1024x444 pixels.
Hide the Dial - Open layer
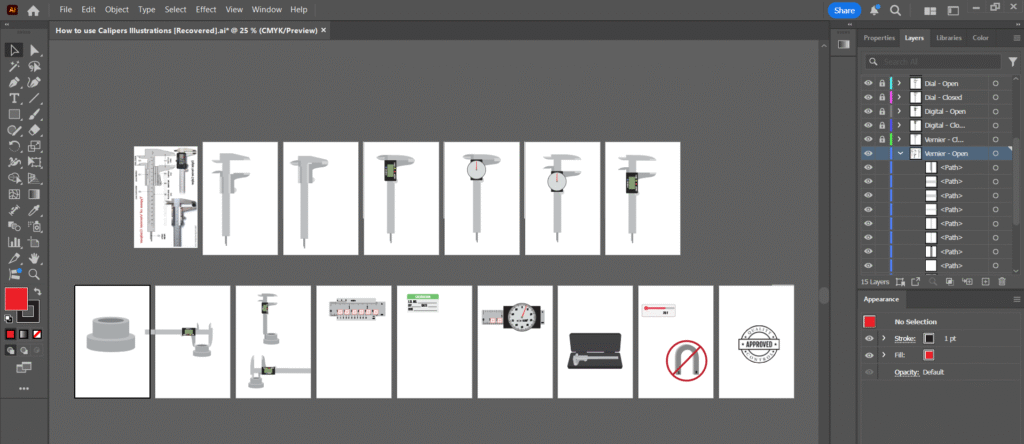pyautogui.click(x=868, y=83)
